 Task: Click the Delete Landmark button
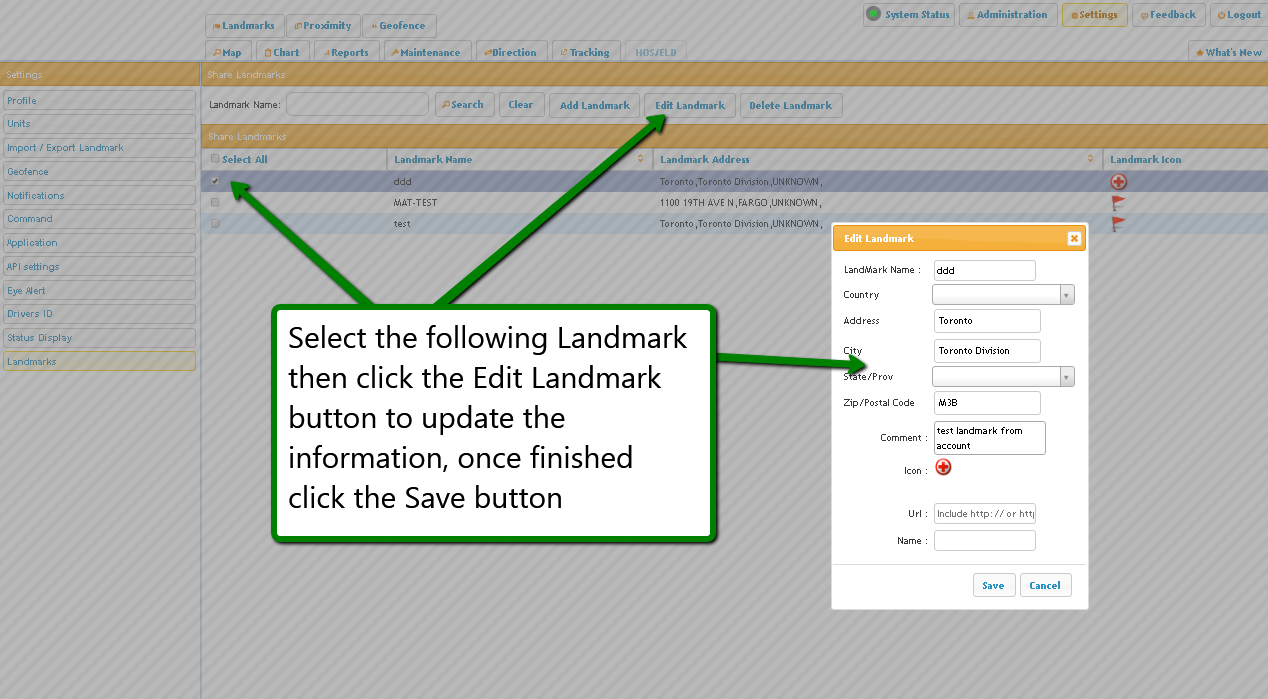pyautogui.click(x=790, y=105)
